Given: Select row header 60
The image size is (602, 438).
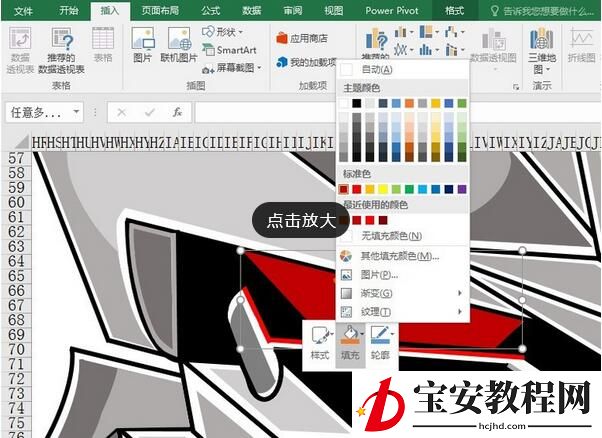Looking at the screenshot, I should tap(16, 202).
